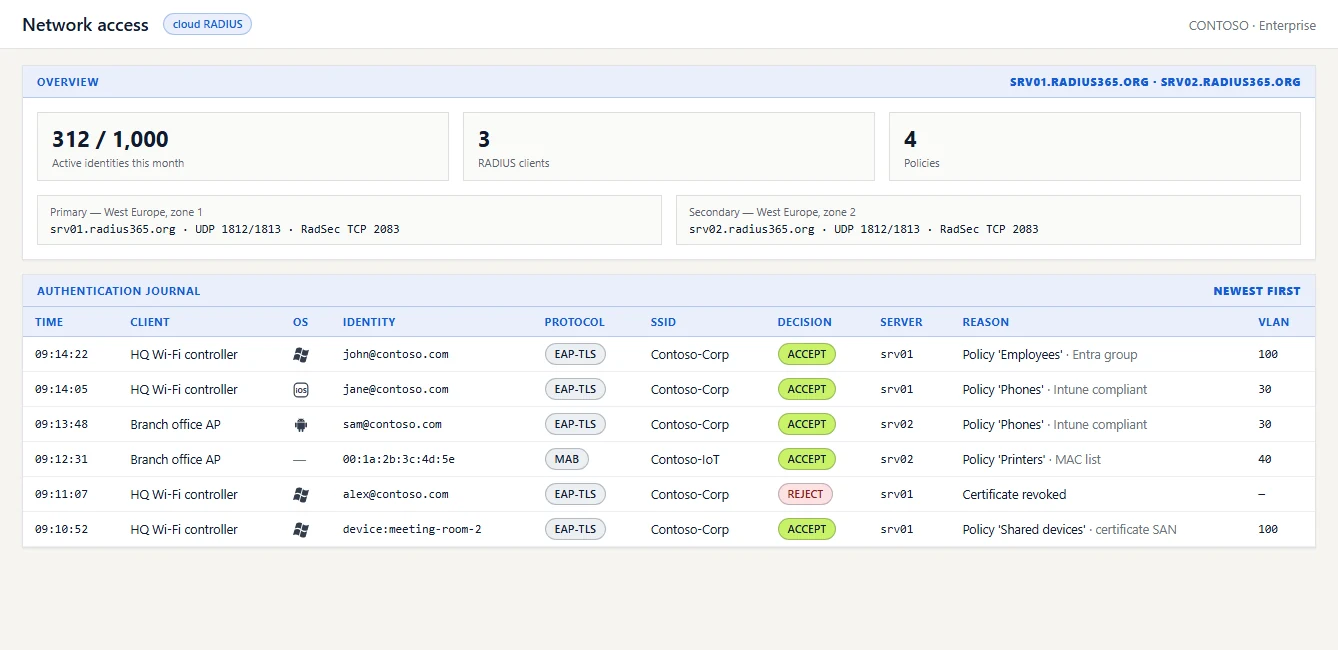Select identity john@contoso.com
The height and width of the screenshot is (650, 1338).
pyautogui.click(x=396, y=354)
